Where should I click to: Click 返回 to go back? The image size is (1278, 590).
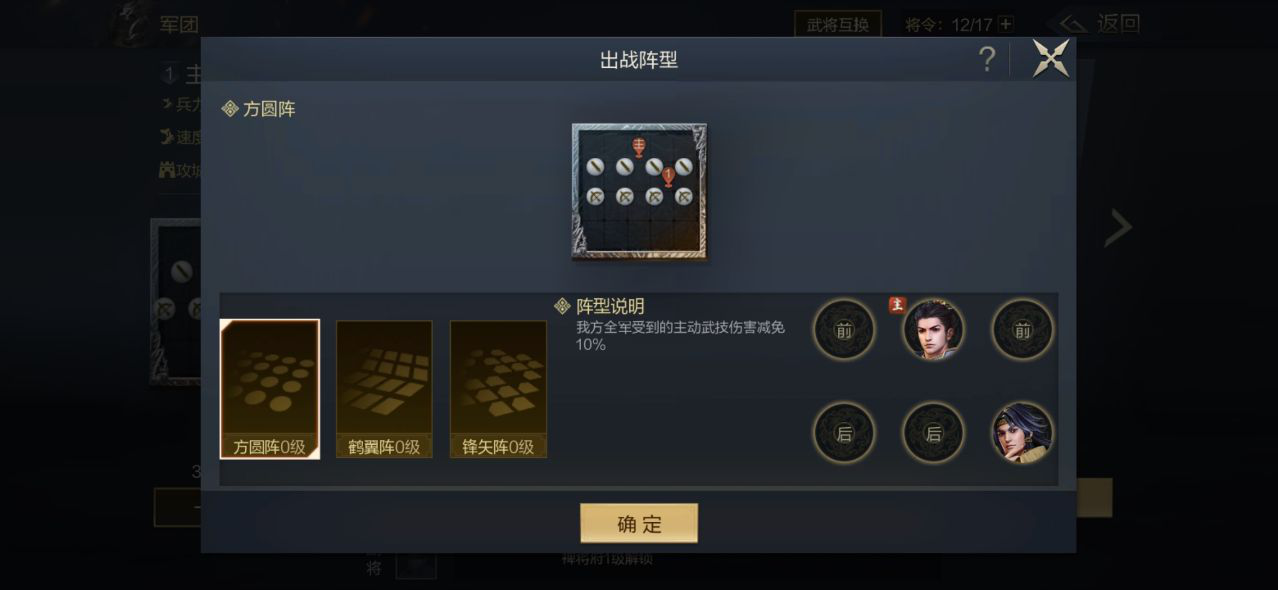[x=1099, y=24]
